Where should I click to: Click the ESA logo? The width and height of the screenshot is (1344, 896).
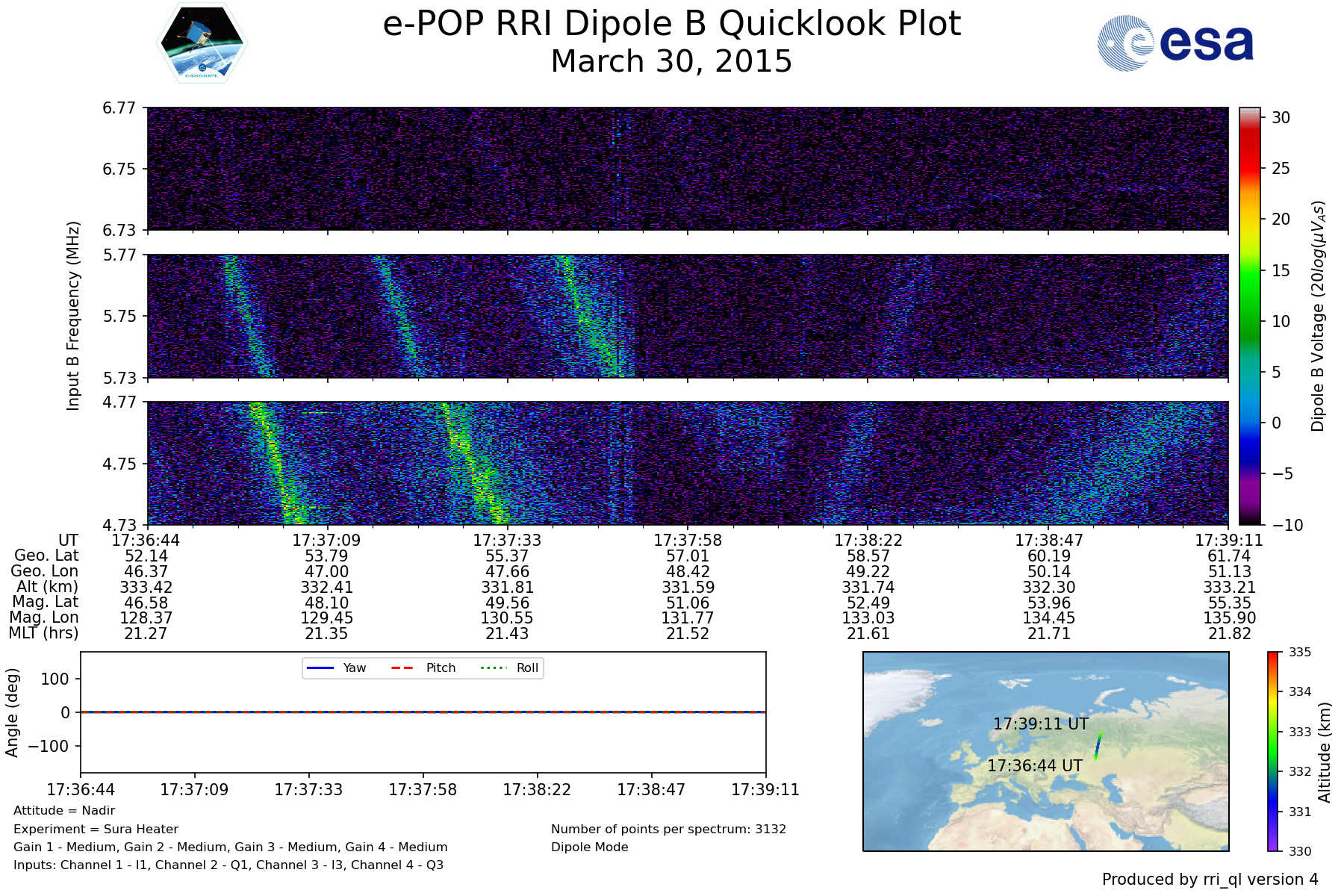[x=1175, y=44]
